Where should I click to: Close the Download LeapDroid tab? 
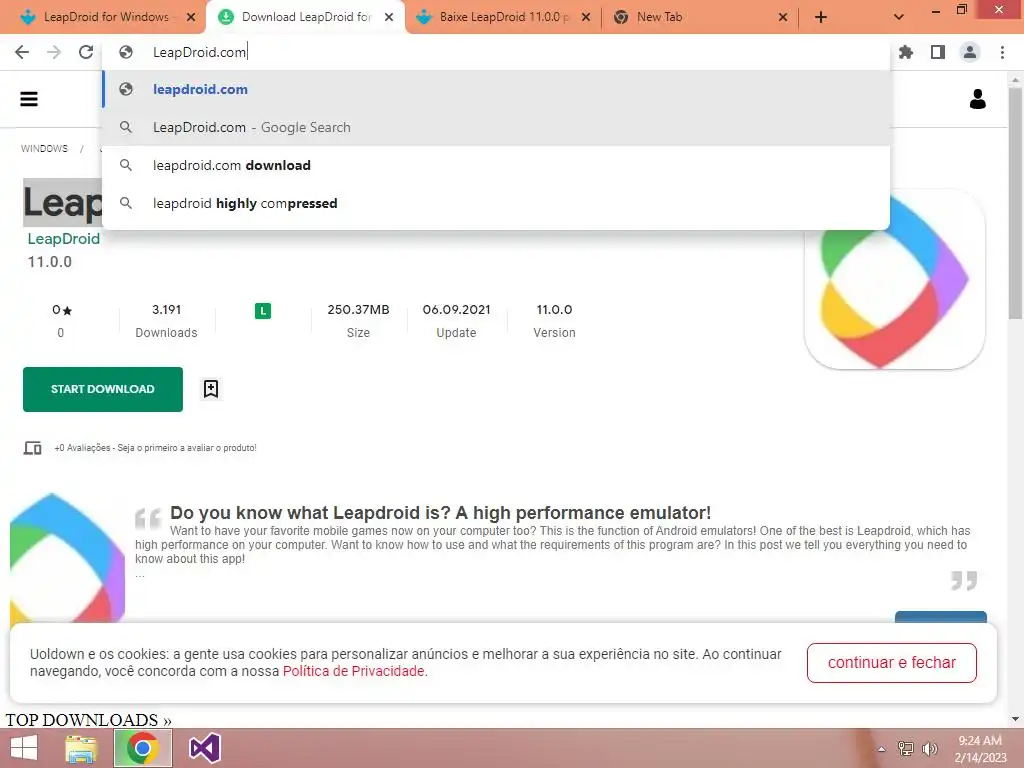tap(389, 18)
